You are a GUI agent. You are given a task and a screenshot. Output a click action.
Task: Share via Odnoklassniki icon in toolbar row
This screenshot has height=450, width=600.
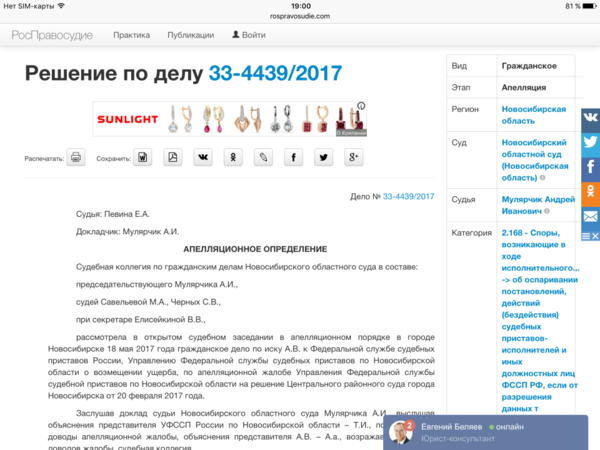tap(233, 158)
